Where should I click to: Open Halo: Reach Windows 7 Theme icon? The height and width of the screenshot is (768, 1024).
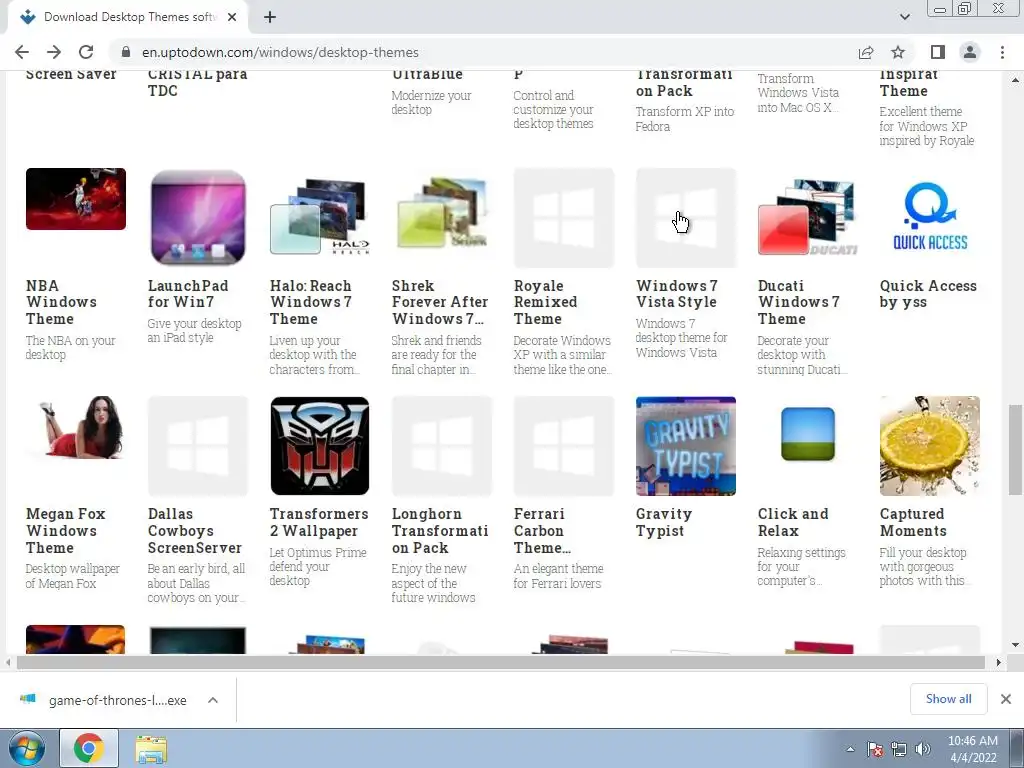tap(320, 217)
